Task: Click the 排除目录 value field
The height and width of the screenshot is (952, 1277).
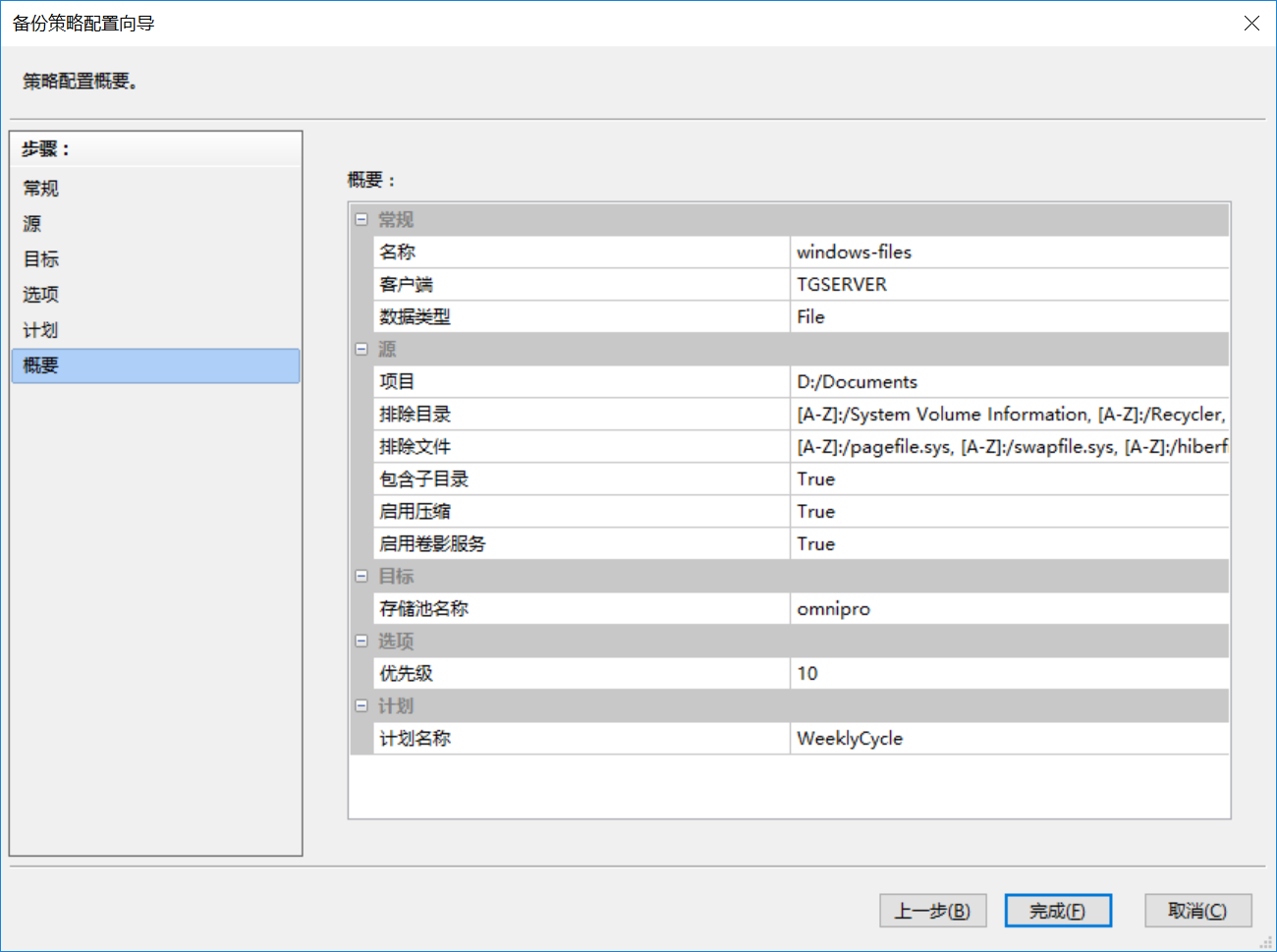Action: 1008,415
